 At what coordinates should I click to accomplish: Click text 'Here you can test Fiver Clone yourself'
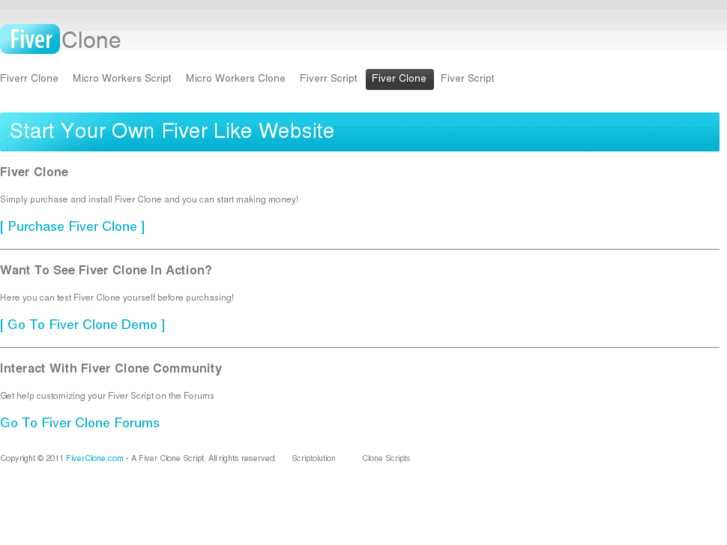78,298
